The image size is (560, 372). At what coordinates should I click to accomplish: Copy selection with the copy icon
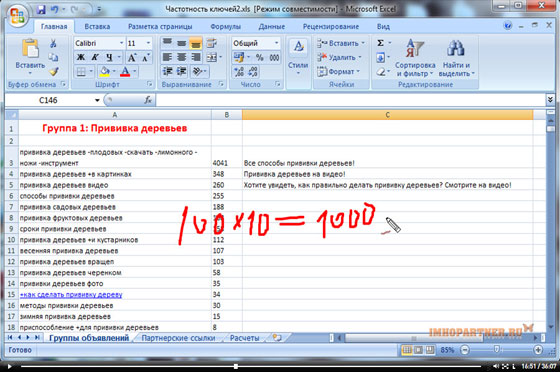(53, 57)
